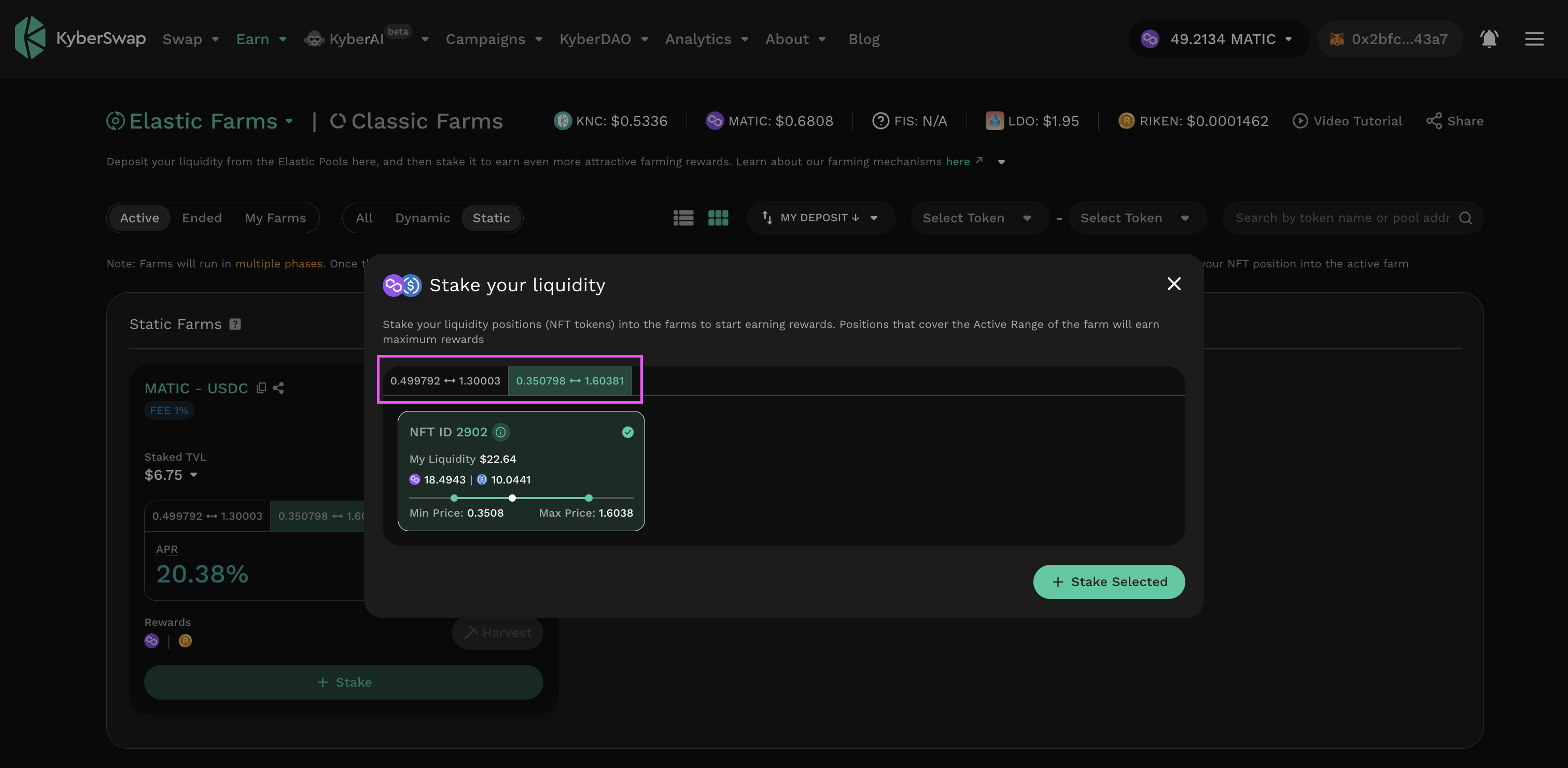Screen dimensions: 1568x768
Task: Select the Dynamic farm type filter
Action: 422,218
